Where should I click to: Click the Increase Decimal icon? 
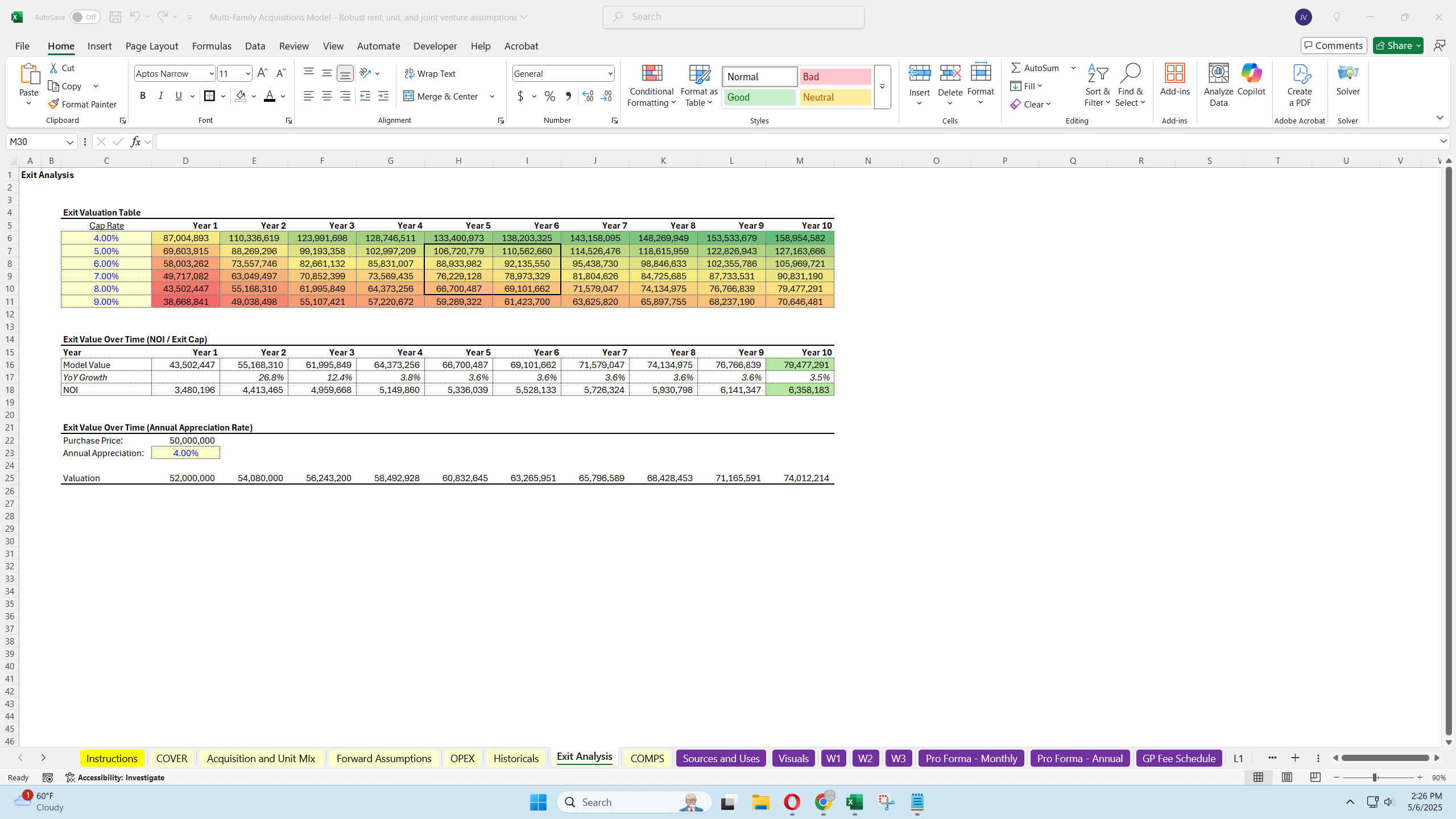[x=588, y=96]
